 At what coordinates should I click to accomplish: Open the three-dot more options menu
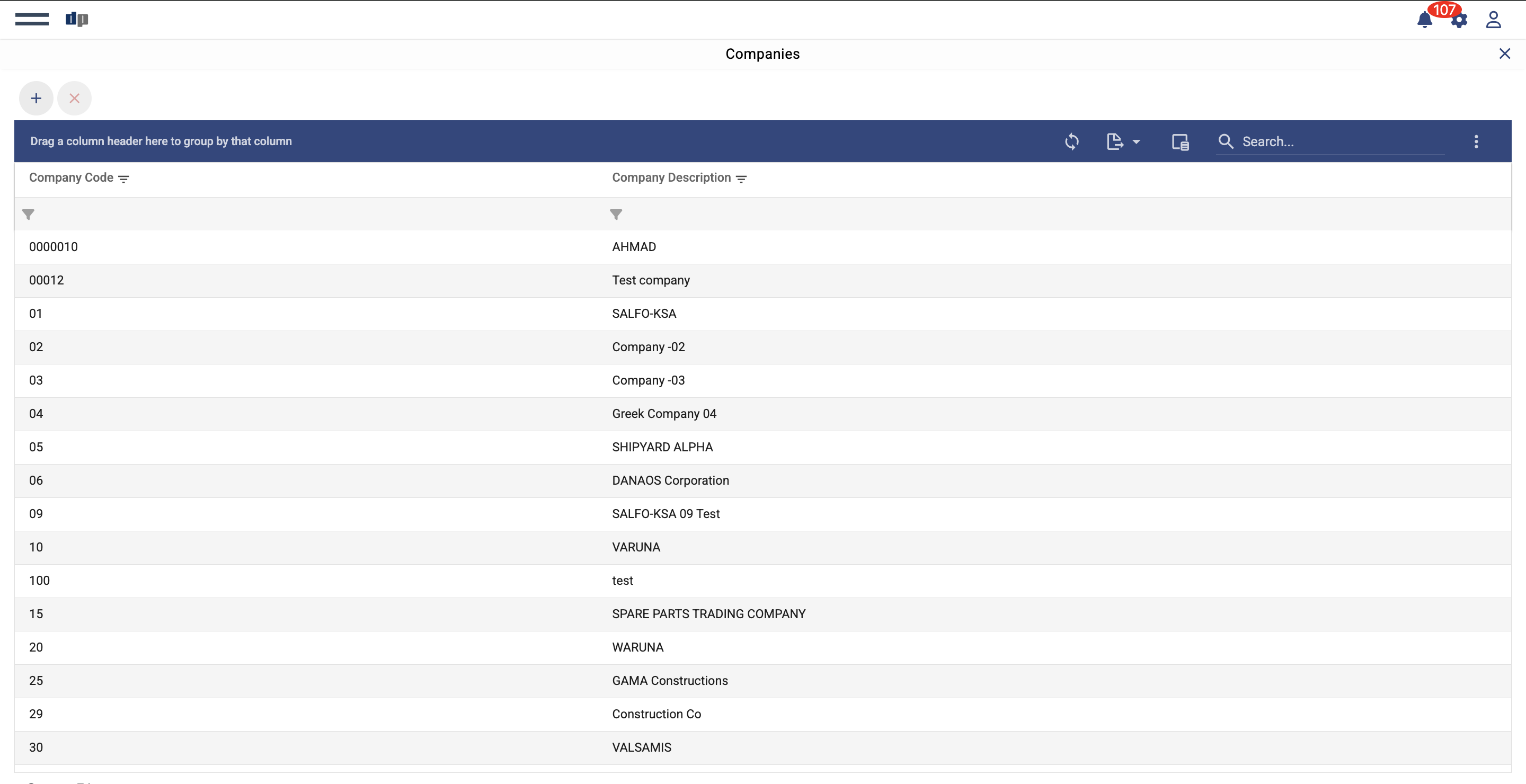1476,141
